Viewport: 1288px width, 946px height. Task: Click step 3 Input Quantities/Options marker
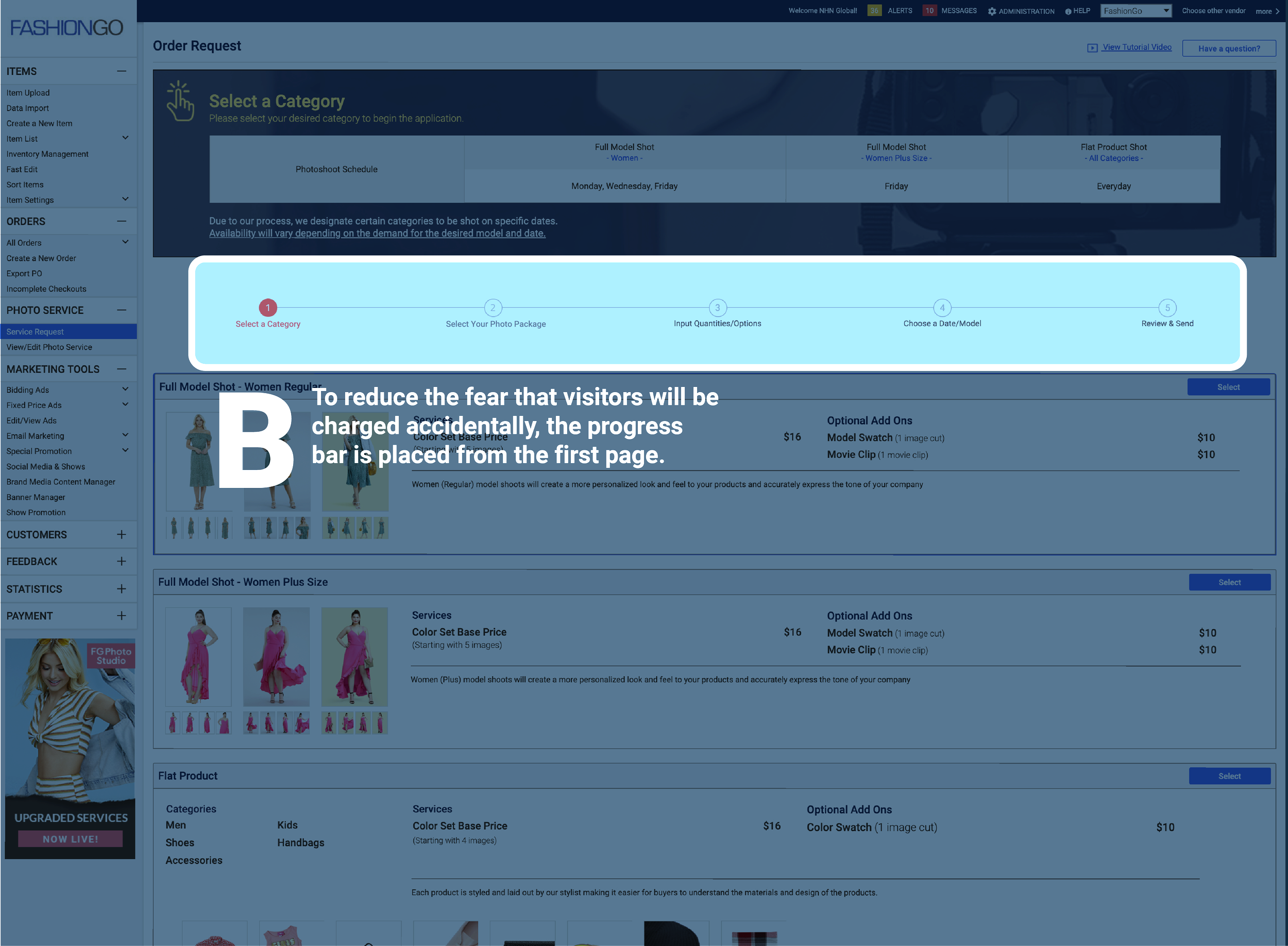(717, 308)
